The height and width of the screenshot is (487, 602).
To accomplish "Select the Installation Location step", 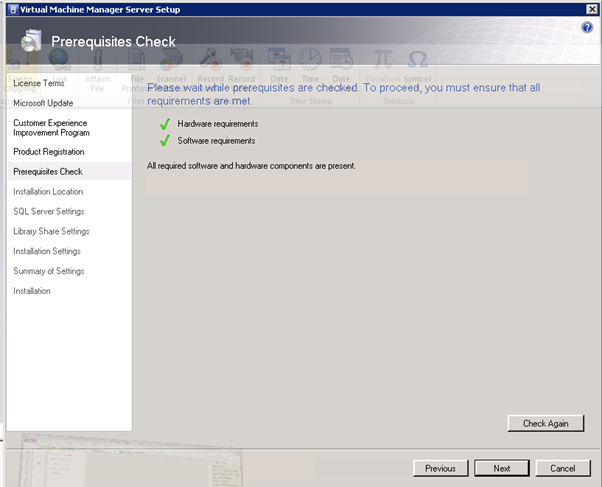I will coord(48,191).
